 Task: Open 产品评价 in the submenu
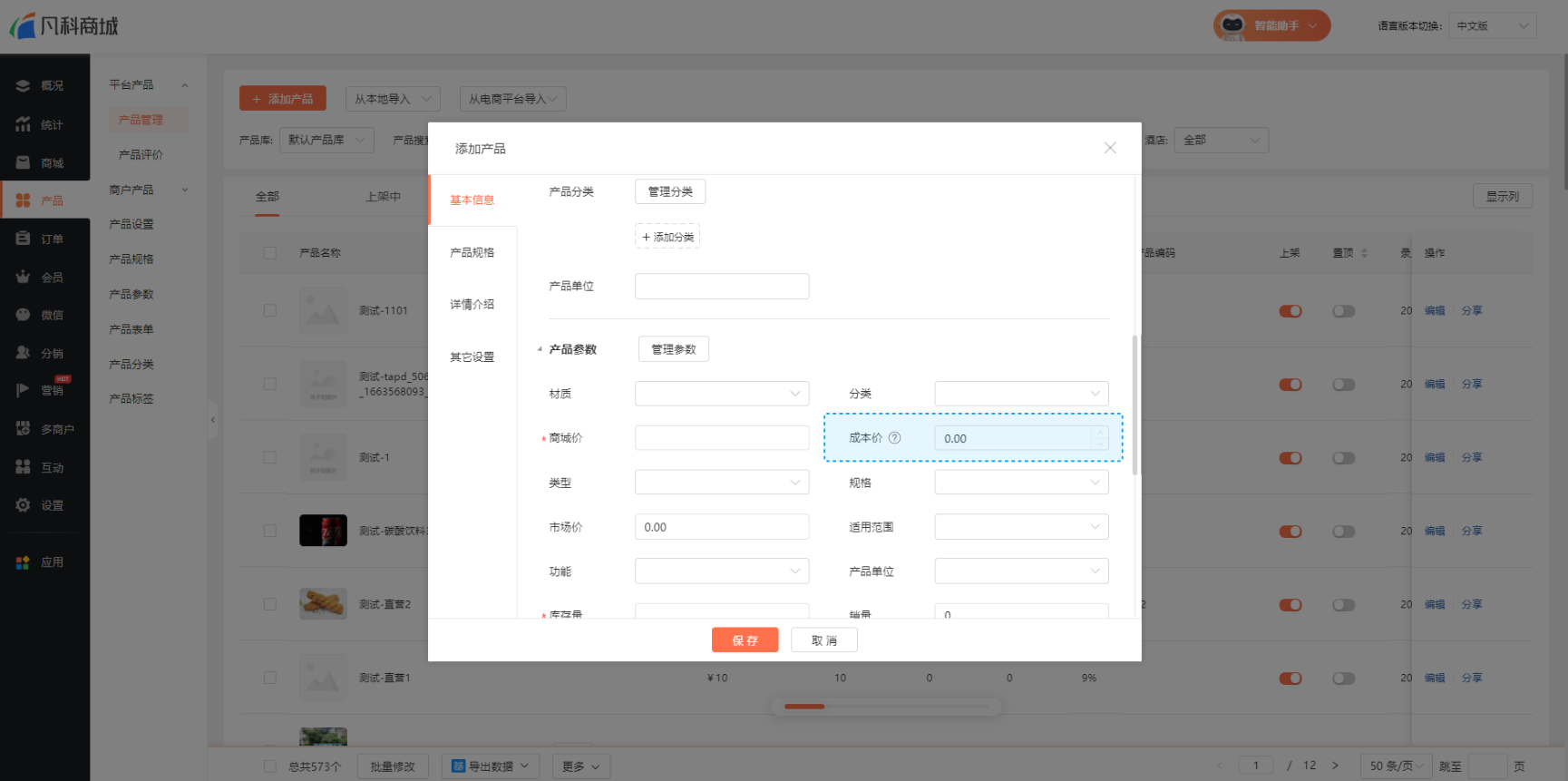click(x=141, y=155)
